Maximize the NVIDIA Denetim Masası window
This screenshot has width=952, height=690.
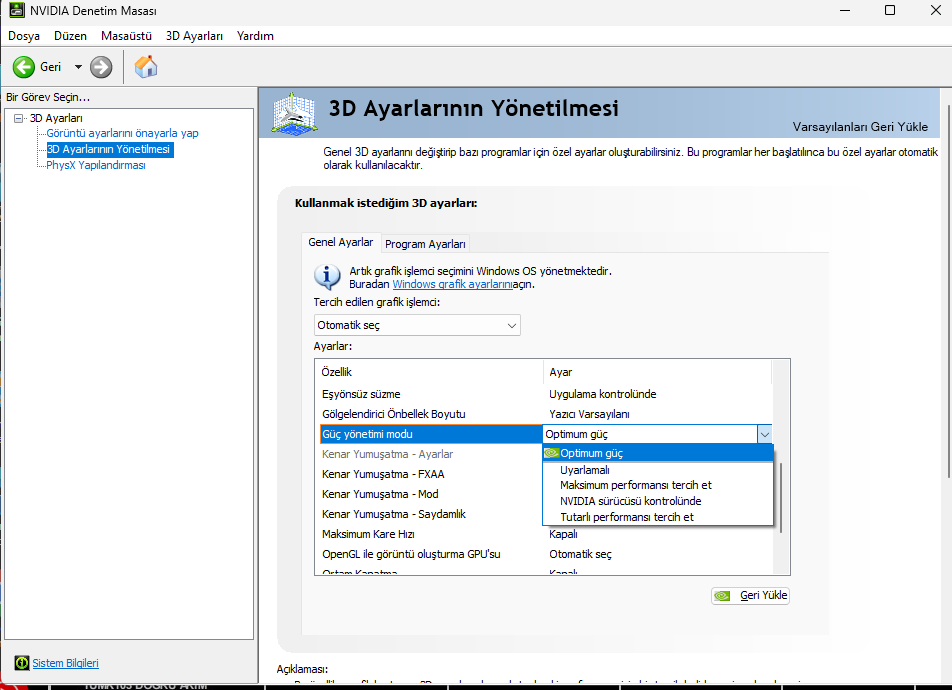(x=890, y=10)
